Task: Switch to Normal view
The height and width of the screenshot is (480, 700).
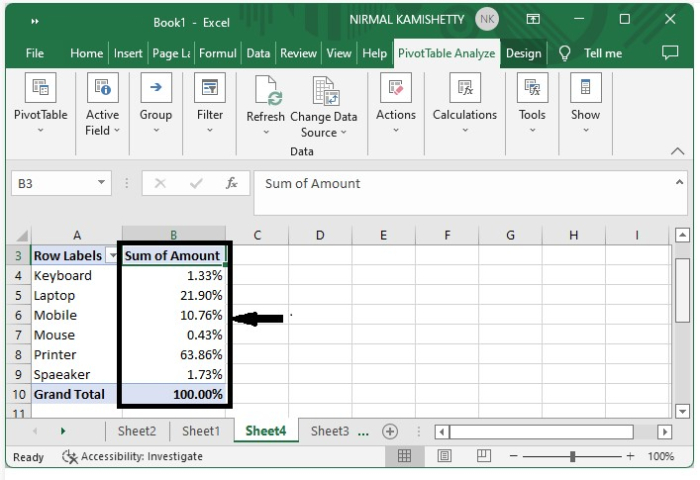Action: (404, 456)
